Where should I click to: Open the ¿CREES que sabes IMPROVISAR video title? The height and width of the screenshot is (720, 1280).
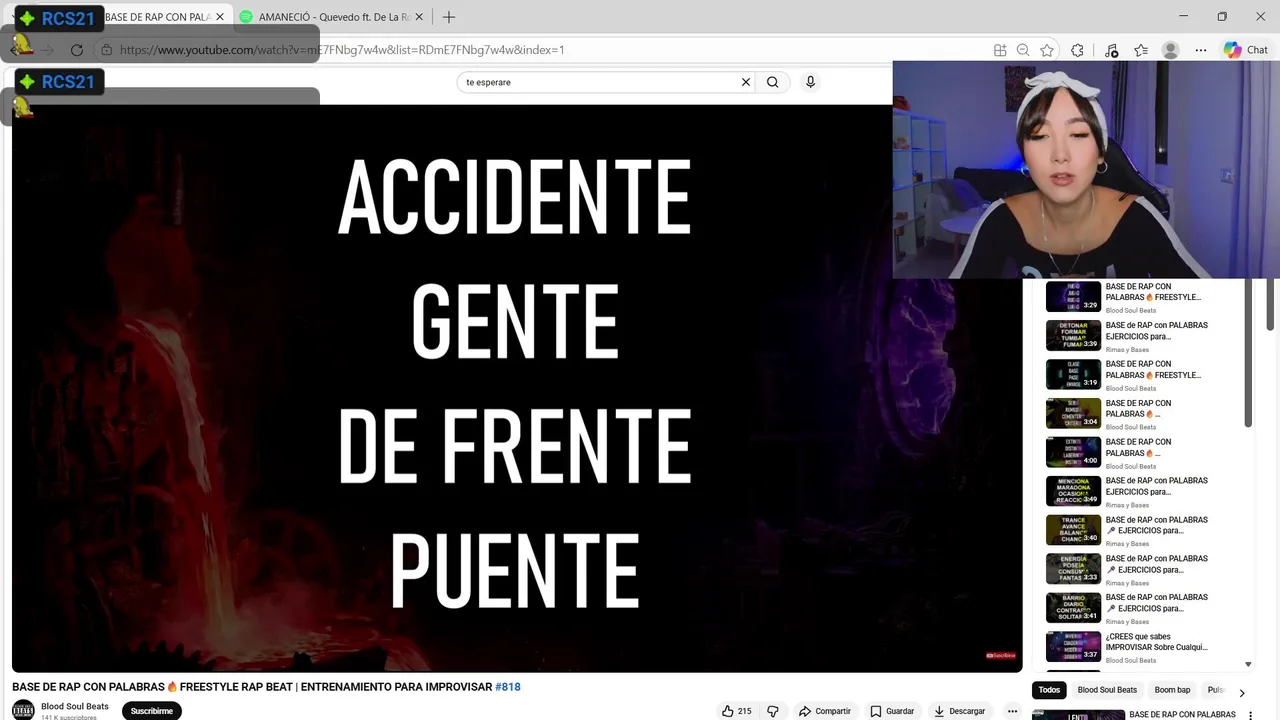pos(1156,641)
